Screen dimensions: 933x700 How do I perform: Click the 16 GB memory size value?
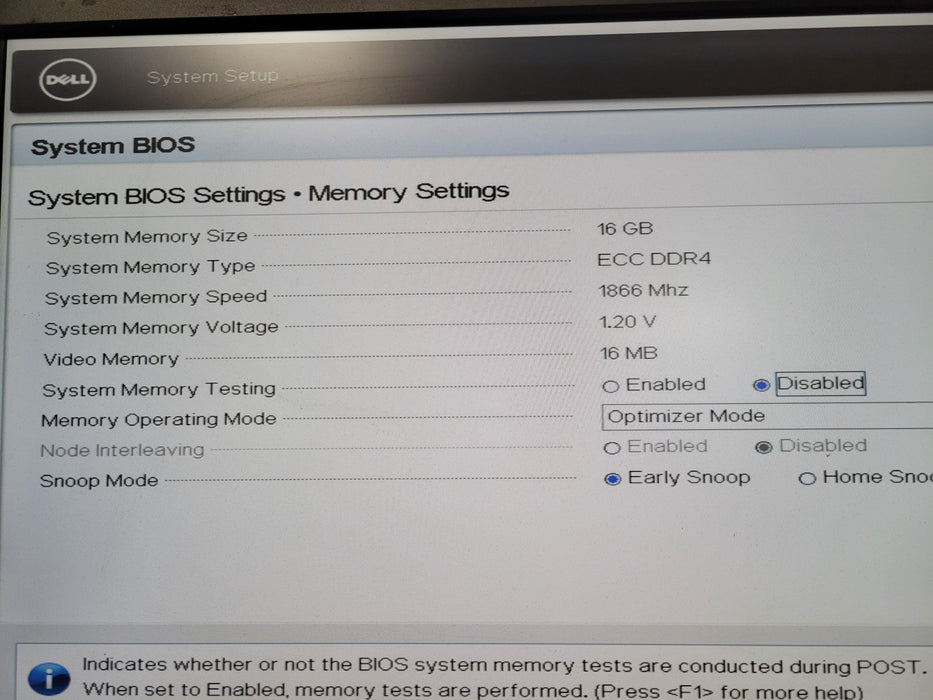coord(625,229)
